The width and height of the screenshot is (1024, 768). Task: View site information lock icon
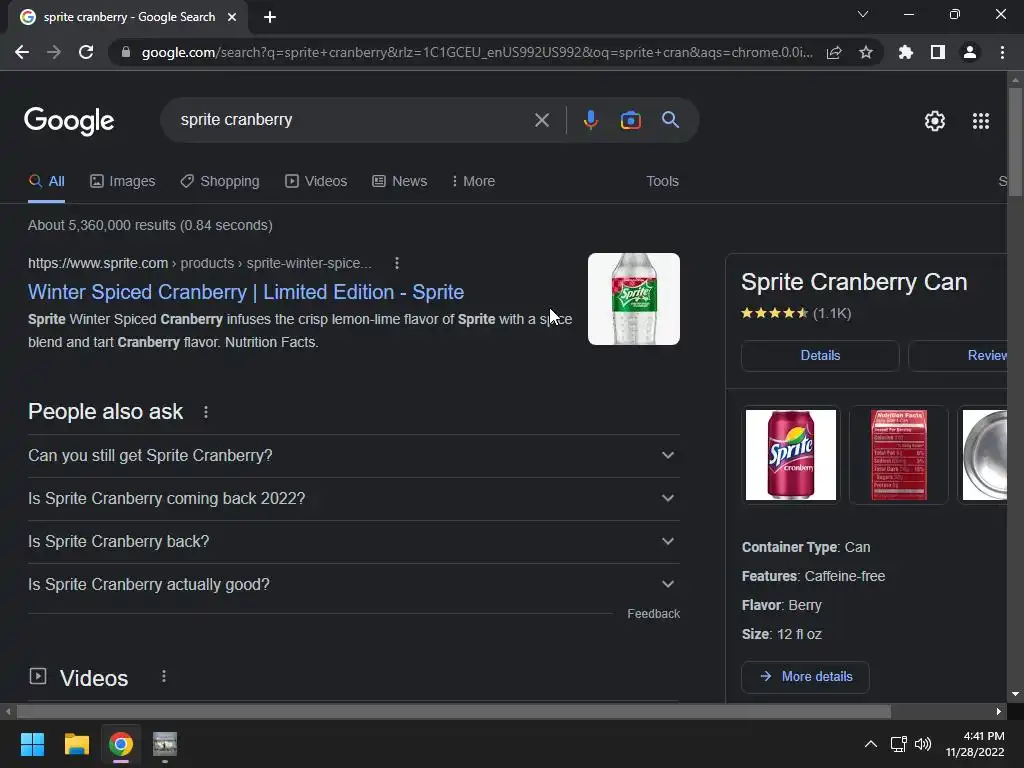tap(126, 52)
